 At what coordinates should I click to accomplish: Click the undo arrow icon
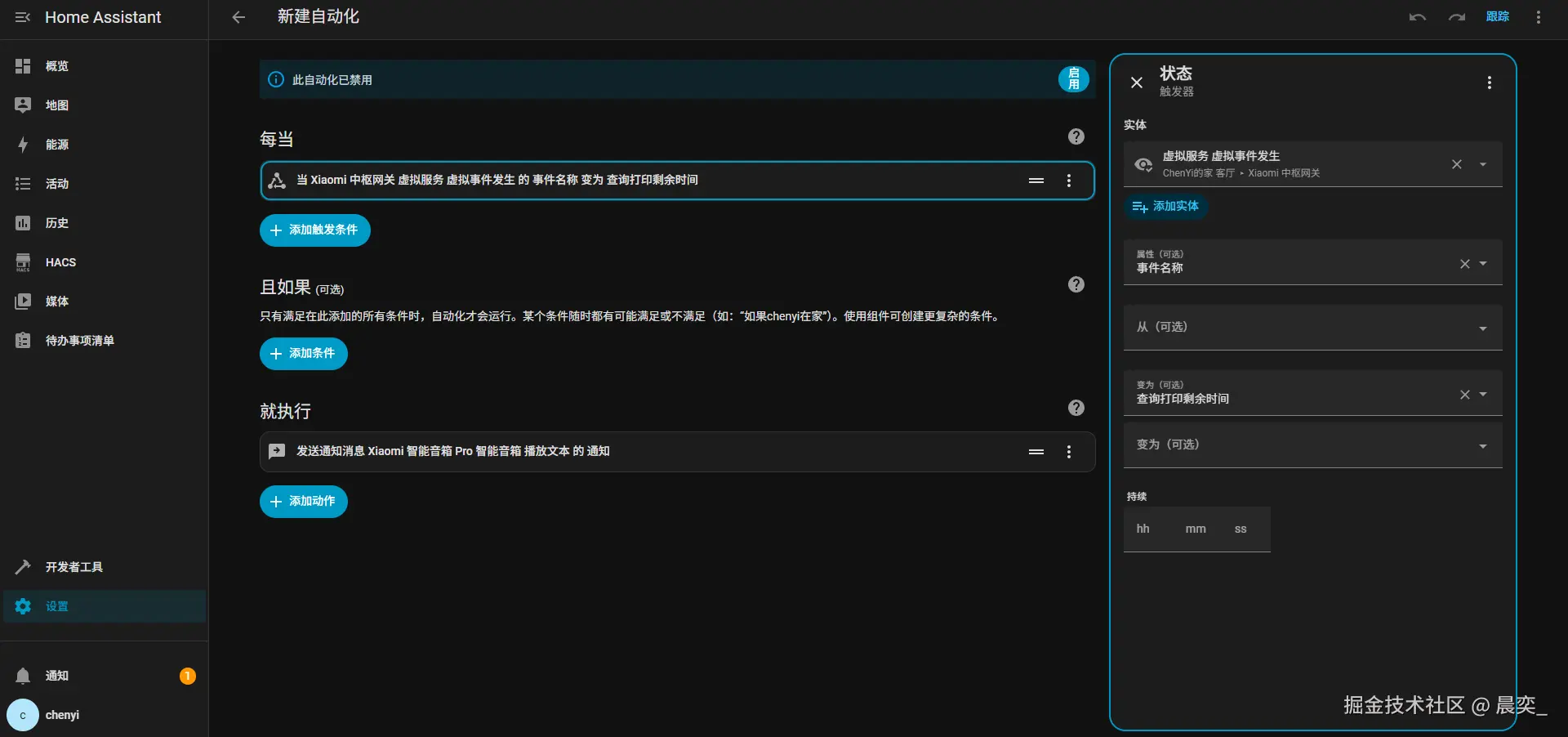1418,17
